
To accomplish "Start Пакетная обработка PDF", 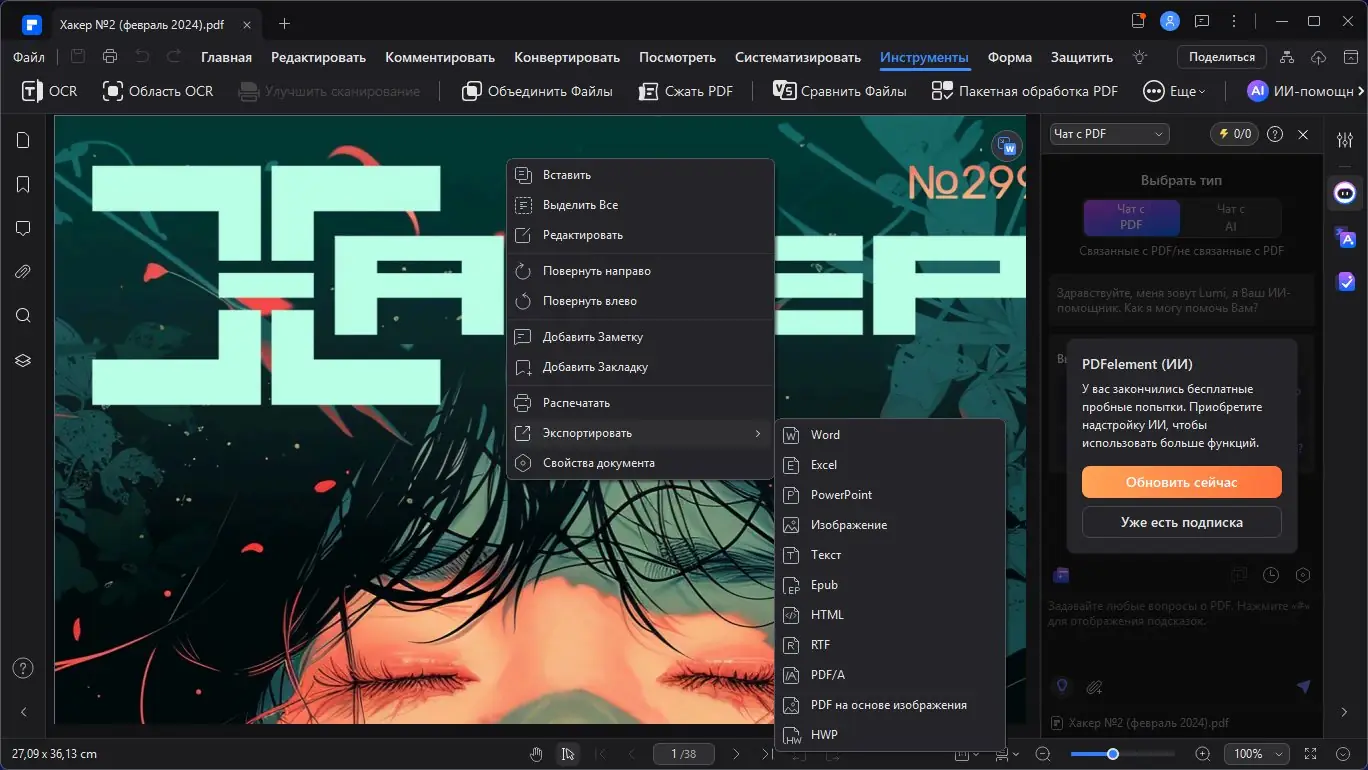I will point(1025,91).
